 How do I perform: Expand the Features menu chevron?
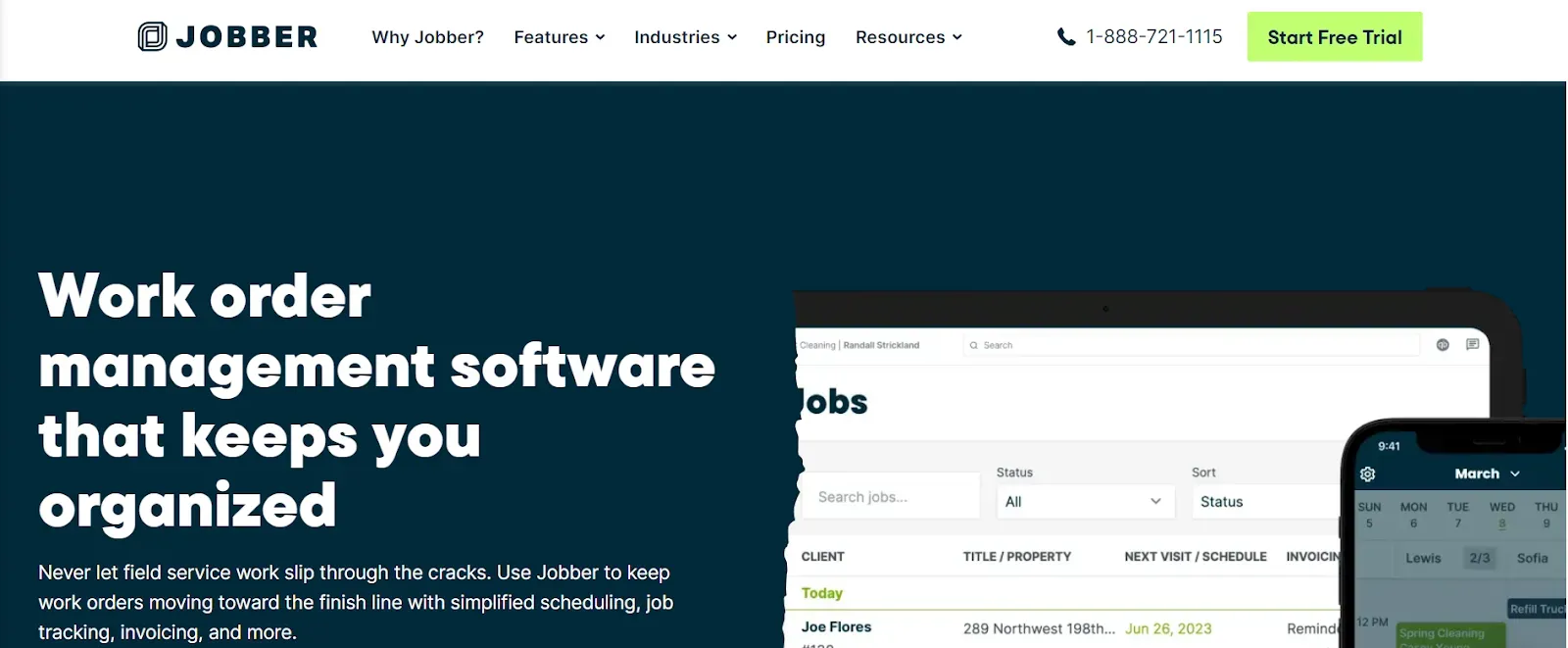pos(600,38)
